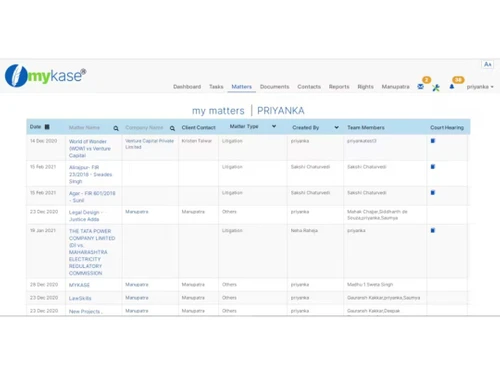Click the mykase logo
500x375 pixels.
46,76
